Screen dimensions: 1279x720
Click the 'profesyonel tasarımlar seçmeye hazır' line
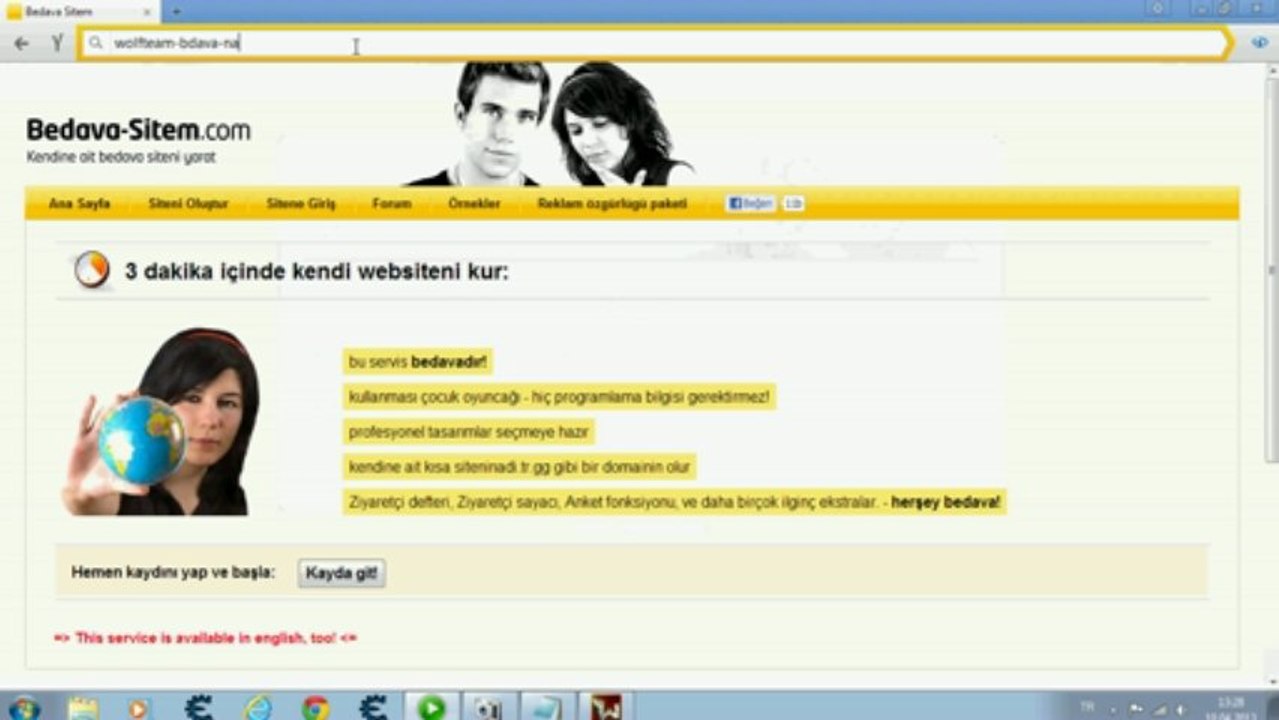[469, 432]
